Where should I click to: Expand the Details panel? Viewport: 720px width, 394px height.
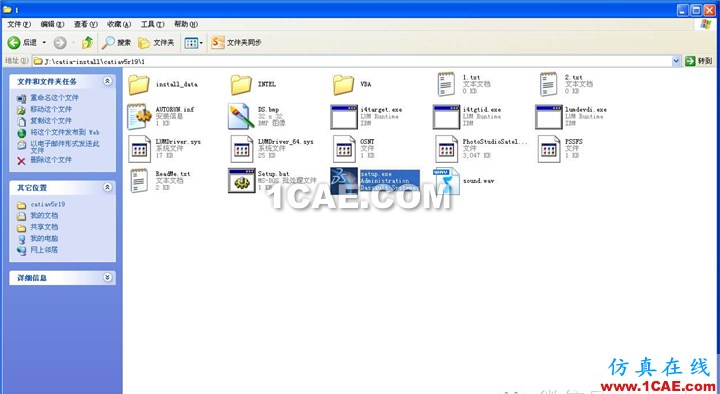(x=107, y=277)
